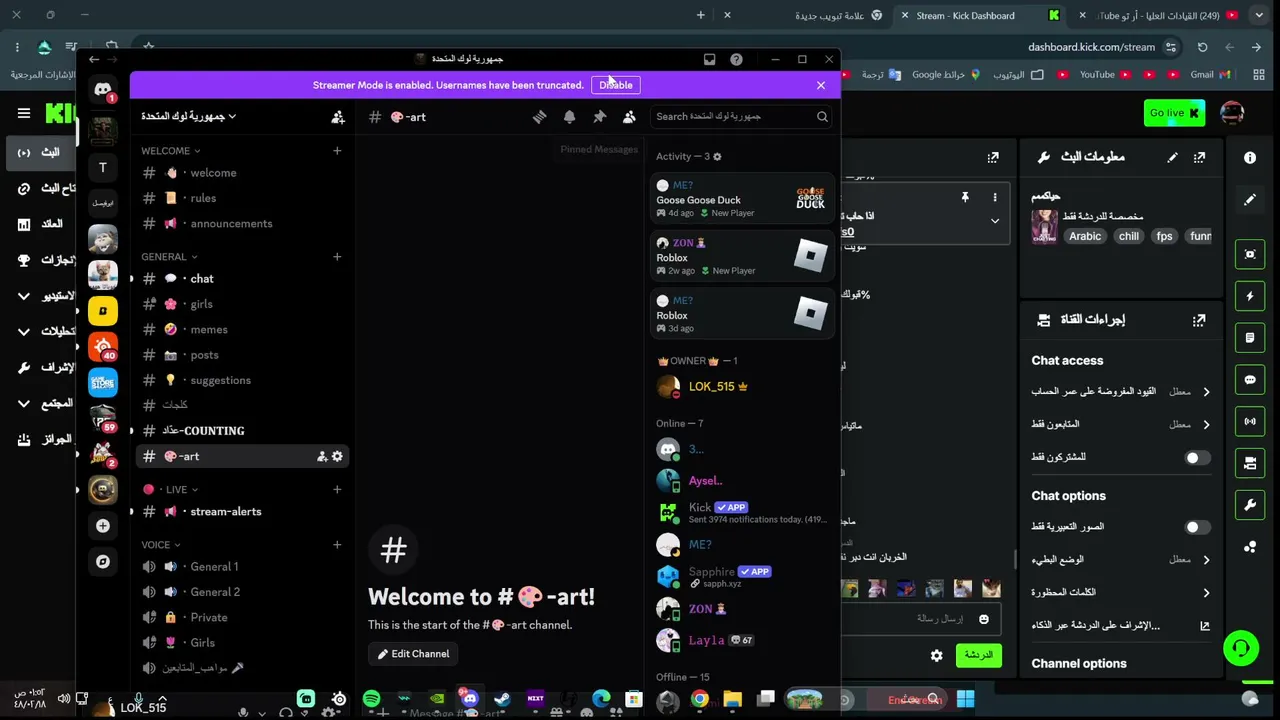Click the Windows Start button

(965, 699)
